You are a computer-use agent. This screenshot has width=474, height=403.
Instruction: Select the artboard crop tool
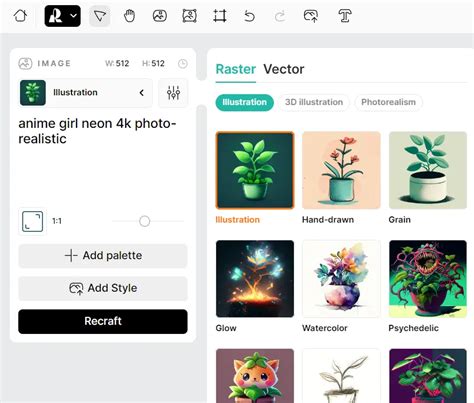[x=220, y=16]
